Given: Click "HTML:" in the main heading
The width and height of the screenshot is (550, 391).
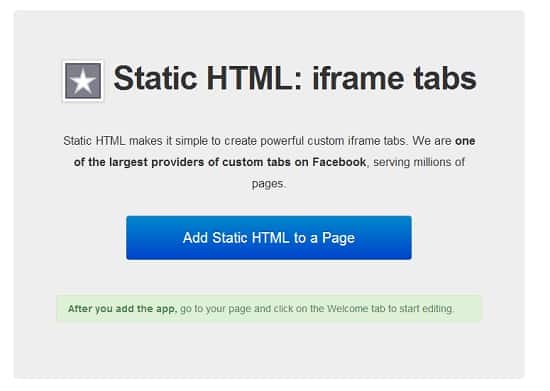Looking at the screenshot, I should tap(255, 78).
